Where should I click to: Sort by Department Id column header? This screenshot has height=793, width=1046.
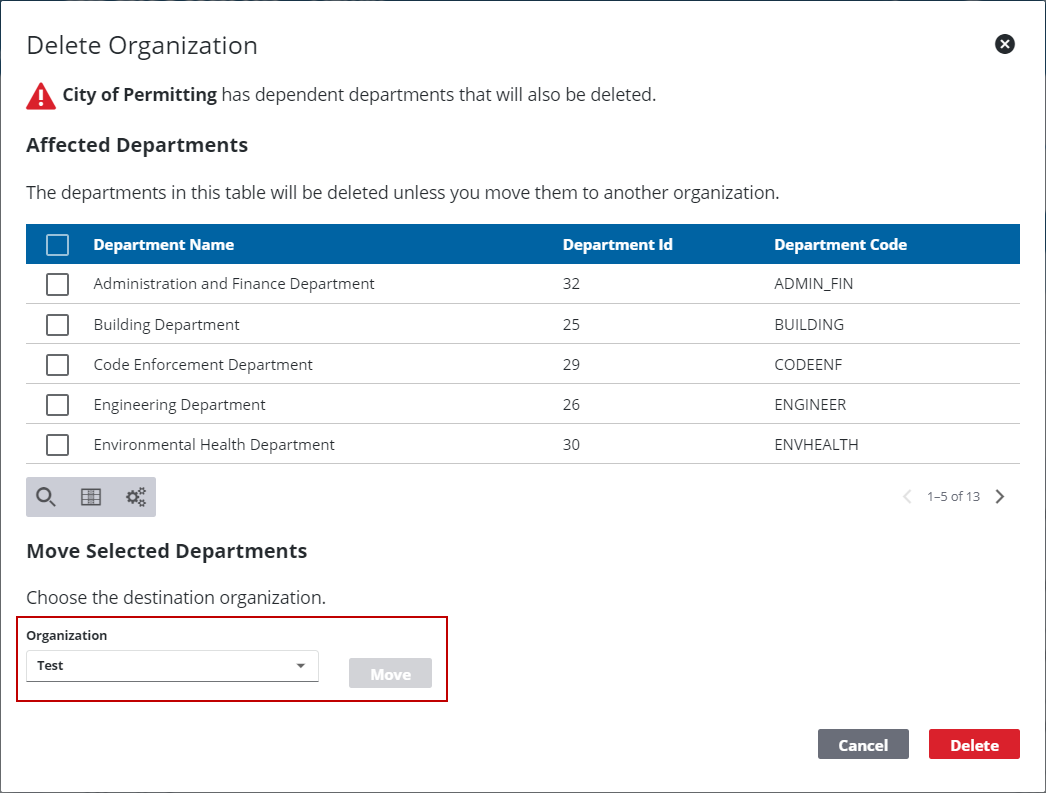(x=617, y=245)
